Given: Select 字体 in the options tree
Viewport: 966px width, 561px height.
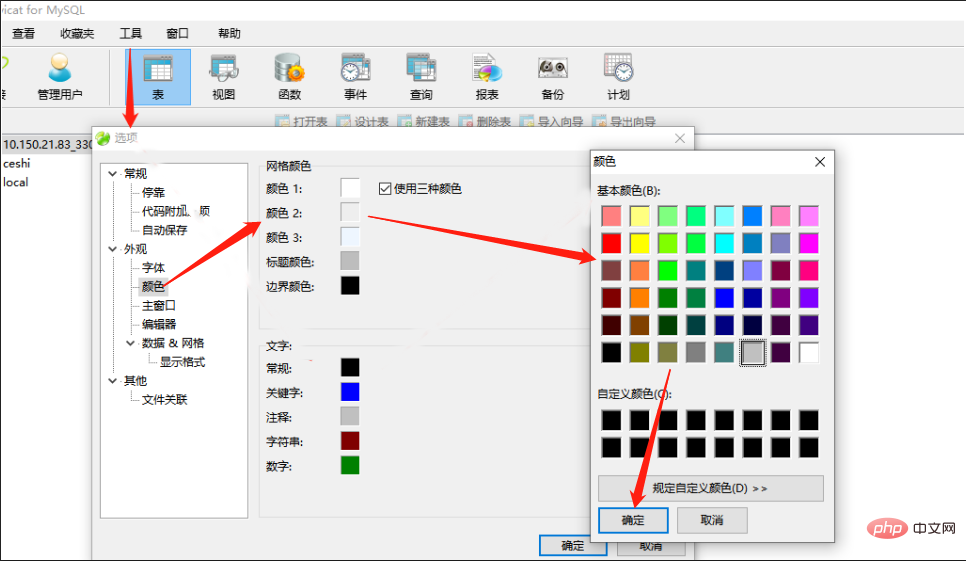Looking at the screenshot, I should click(153, 268).
